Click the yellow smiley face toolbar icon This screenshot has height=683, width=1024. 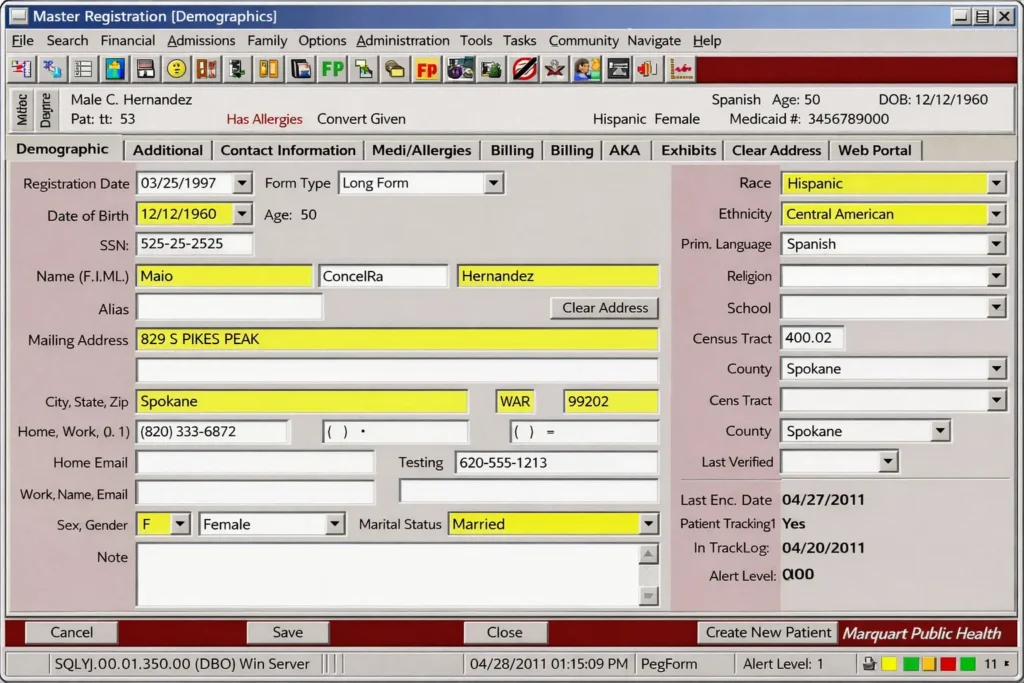click(176, 68)
